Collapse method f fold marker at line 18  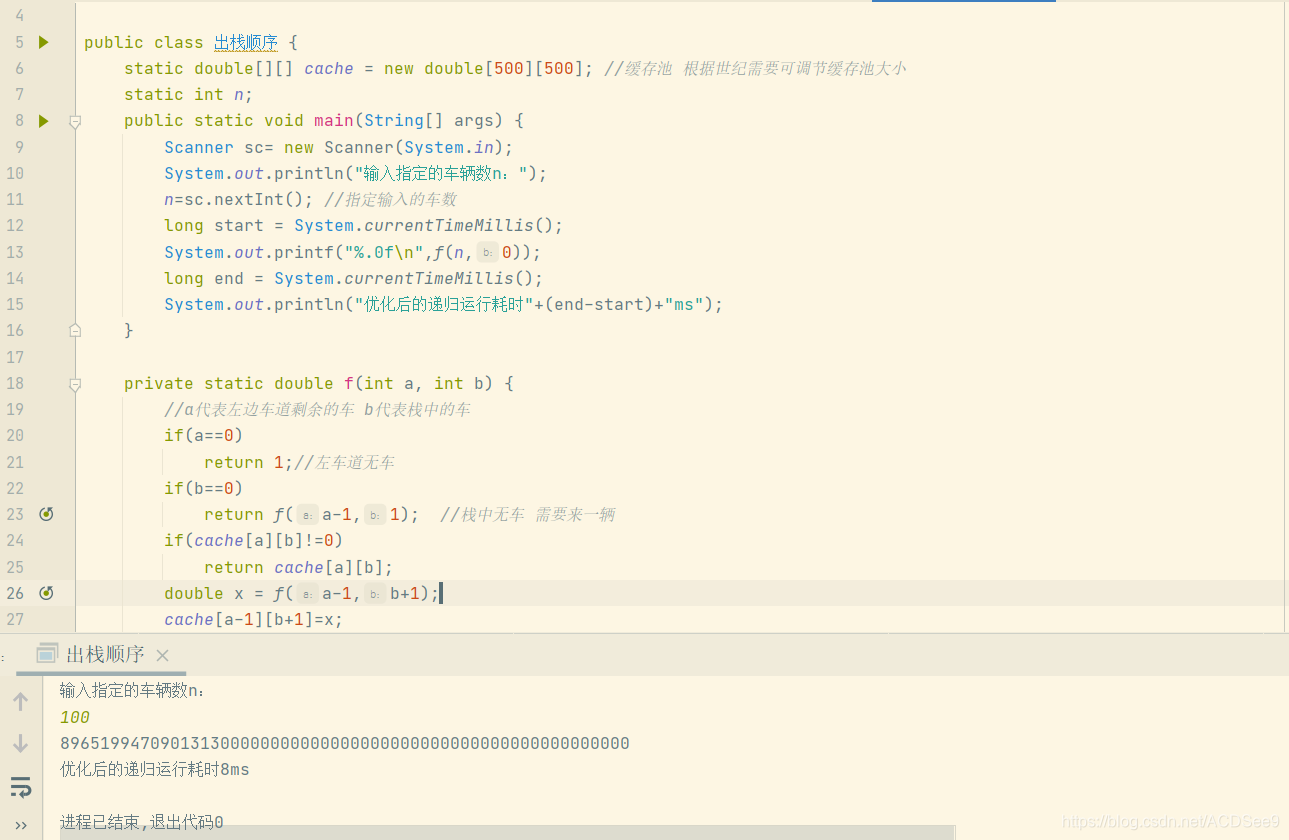coord(75,383)
